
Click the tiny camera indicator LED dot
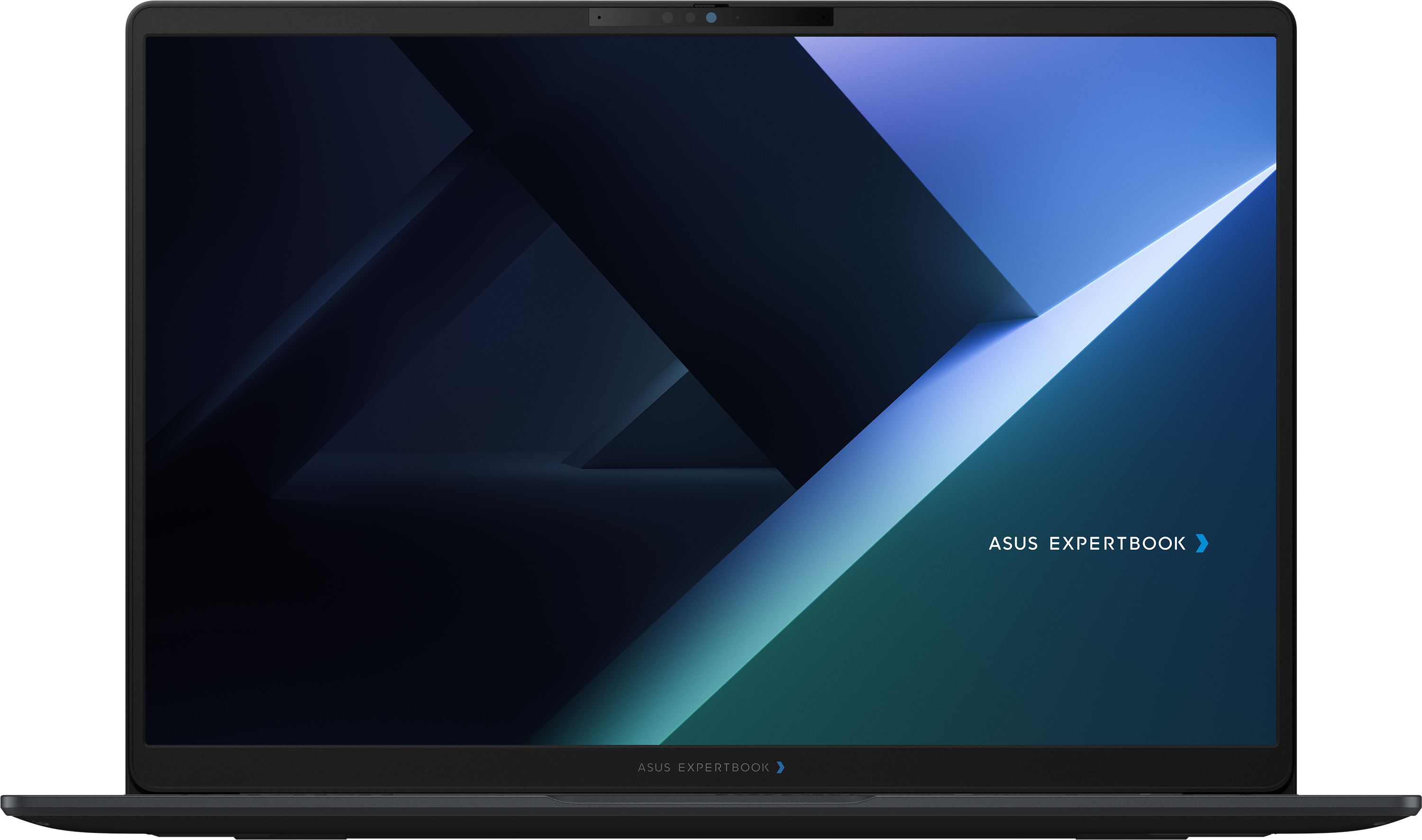tap(738, 18)
